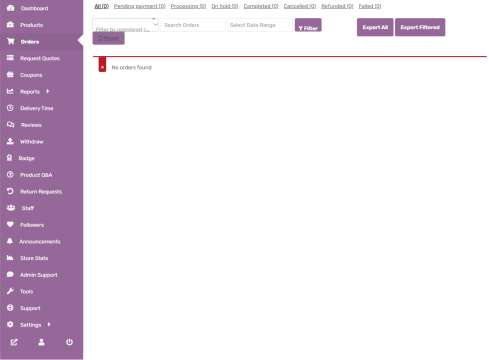Expand the Settings submenu arrow
The image size is (489, 360).
49,324
